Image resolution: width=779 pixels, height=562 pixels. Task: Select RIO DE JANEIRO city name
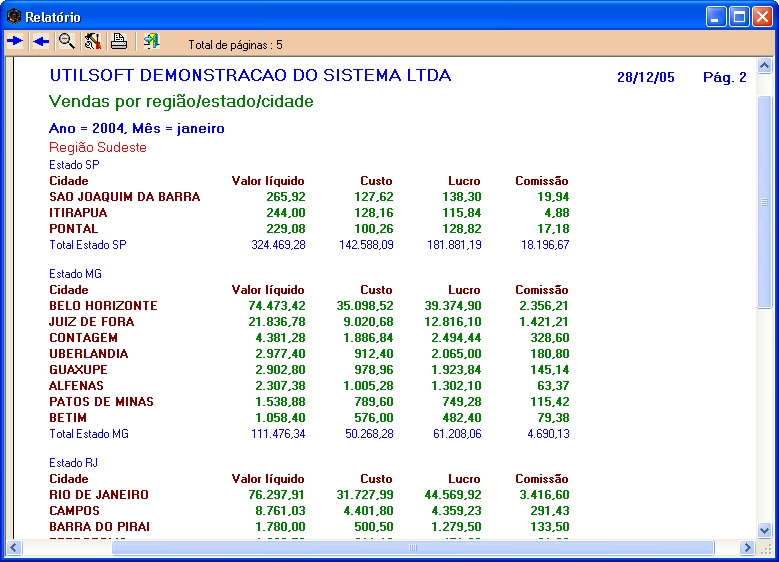click(99, 495)
